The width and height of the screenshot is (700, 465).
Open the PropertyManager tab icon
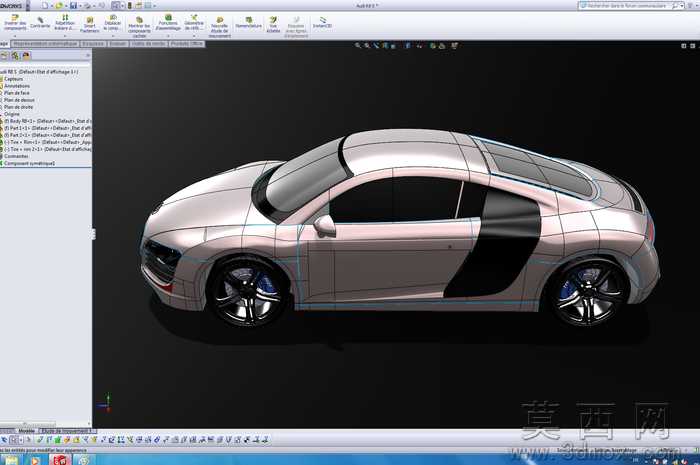15,56
